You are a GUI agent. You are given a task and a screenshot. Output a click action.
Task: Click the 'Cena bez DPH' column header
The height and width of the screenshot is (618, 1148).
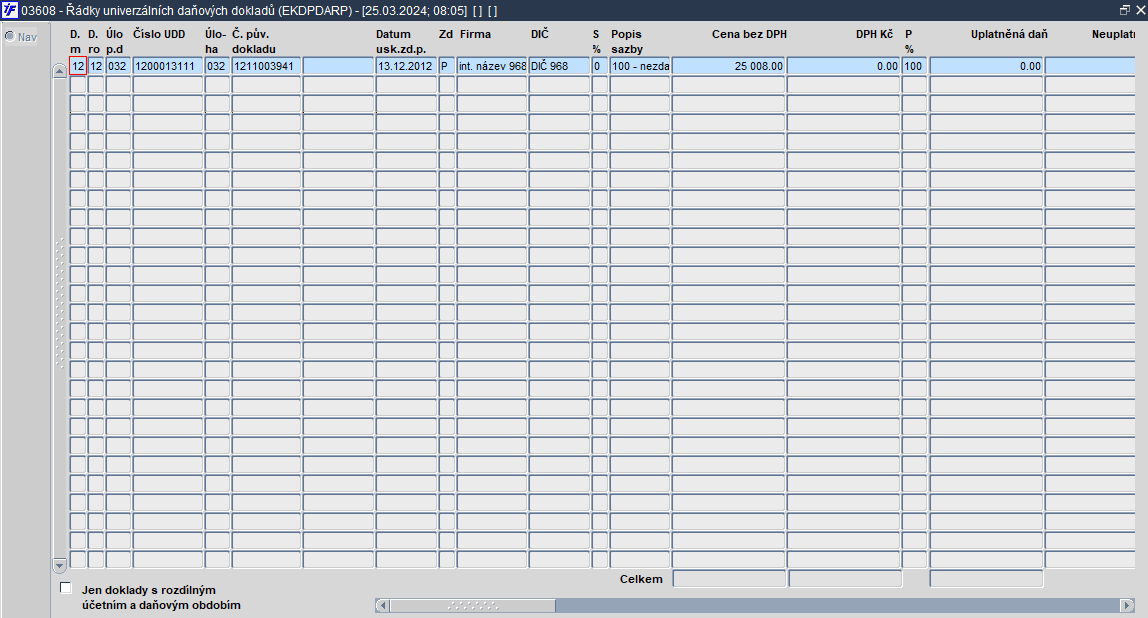pyautogui.click(x=749, y=34)
